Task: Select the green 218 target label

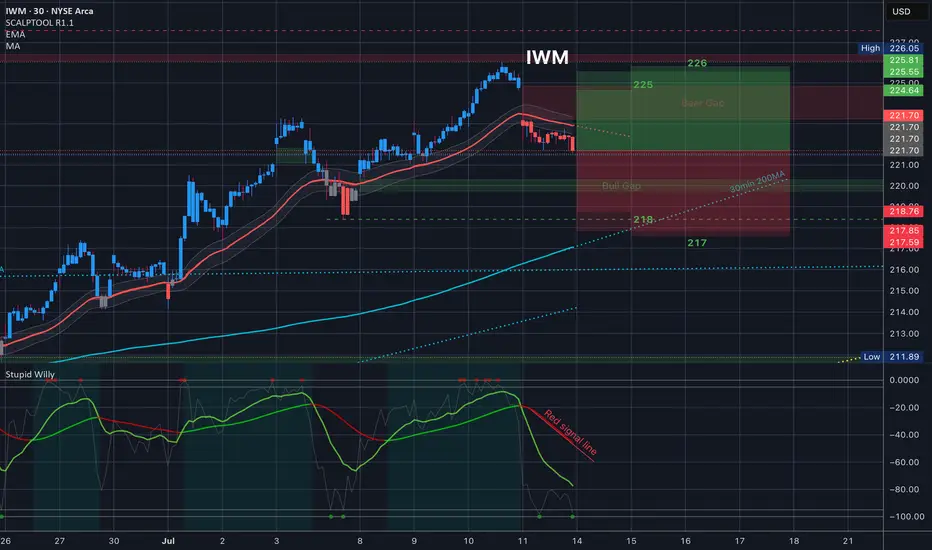Action: point(643,220)
